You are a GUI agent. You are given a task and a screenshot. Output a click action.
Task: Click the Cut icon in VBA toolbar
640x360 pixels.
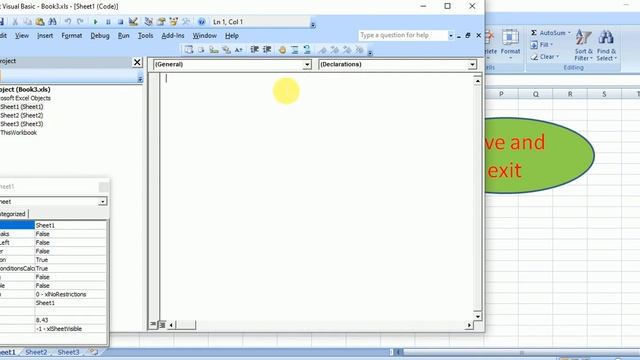tap(15, 22)
